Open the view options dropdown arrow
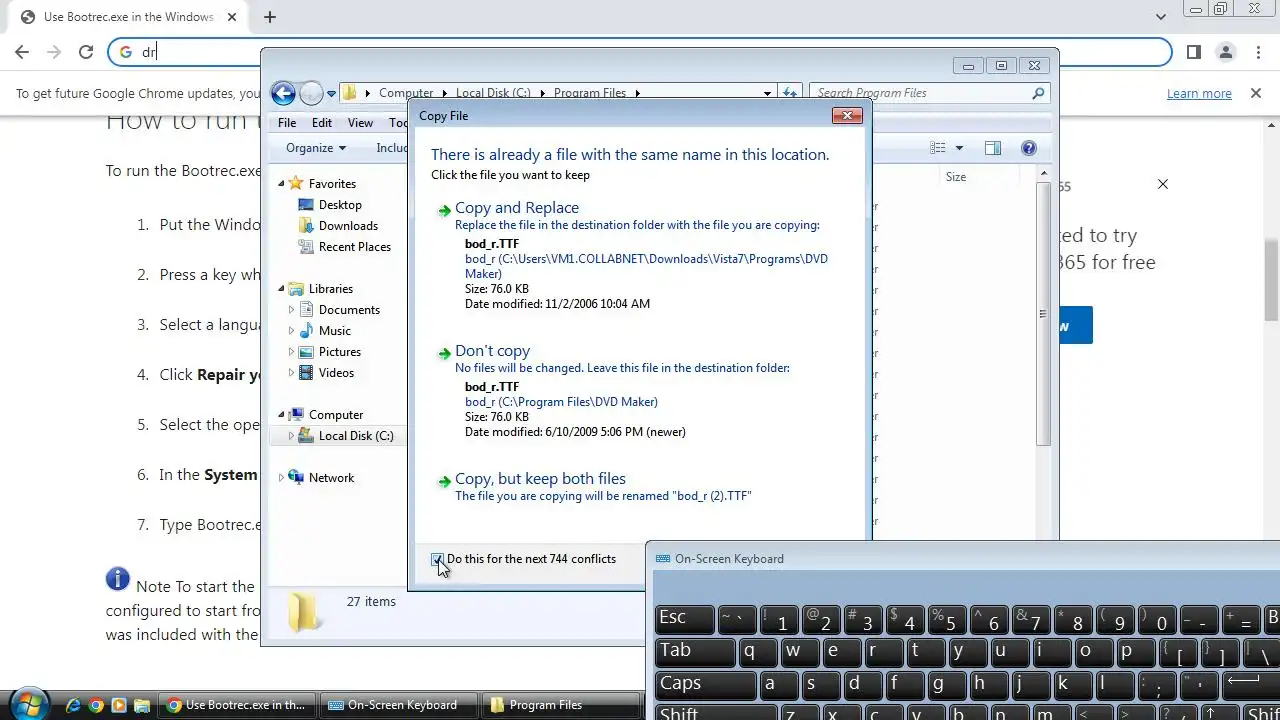The width and height of the screenshot is (1280, 720). point(959,148)
